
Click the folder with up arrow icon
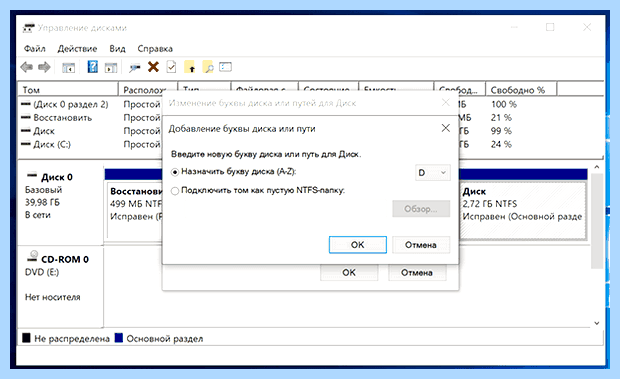pyautogui.click(x=190, y=67)
